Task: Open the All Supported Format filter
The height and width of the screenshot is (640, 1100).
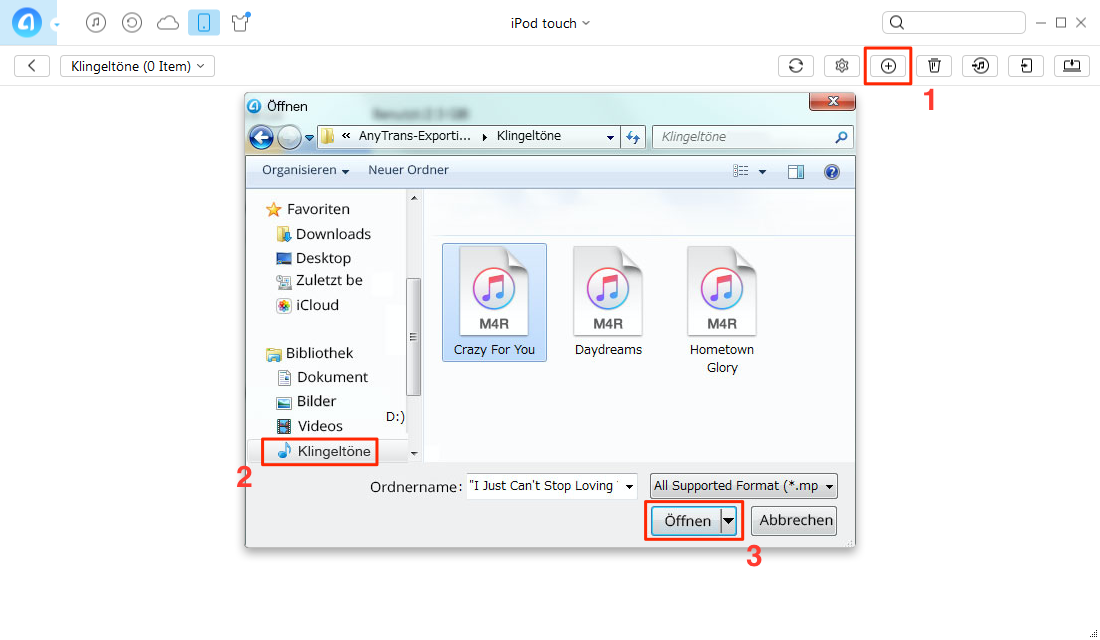Action: click(744, 486)
